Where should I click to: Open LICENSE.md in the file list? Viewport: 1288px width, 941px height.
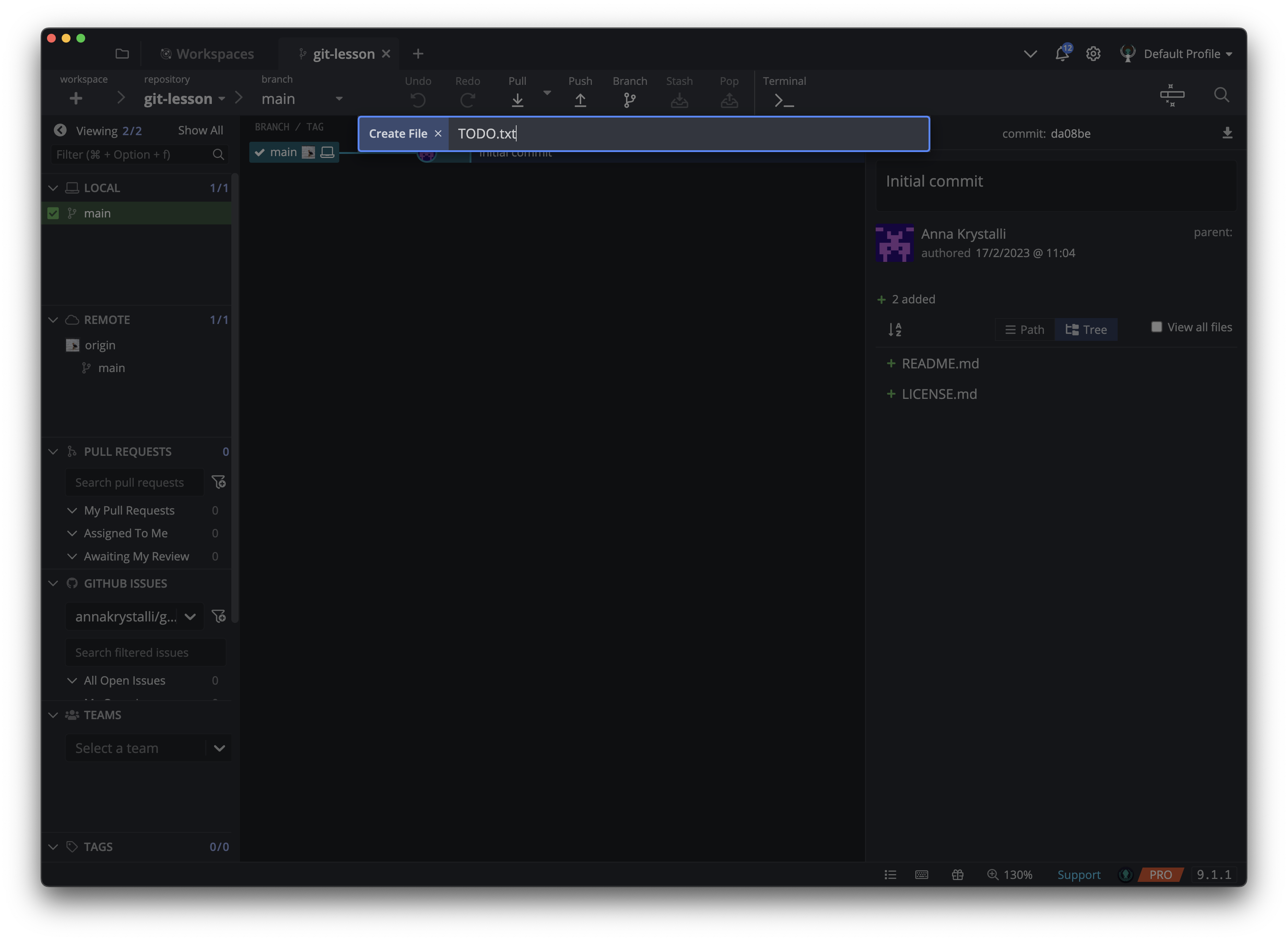(939, 394)
